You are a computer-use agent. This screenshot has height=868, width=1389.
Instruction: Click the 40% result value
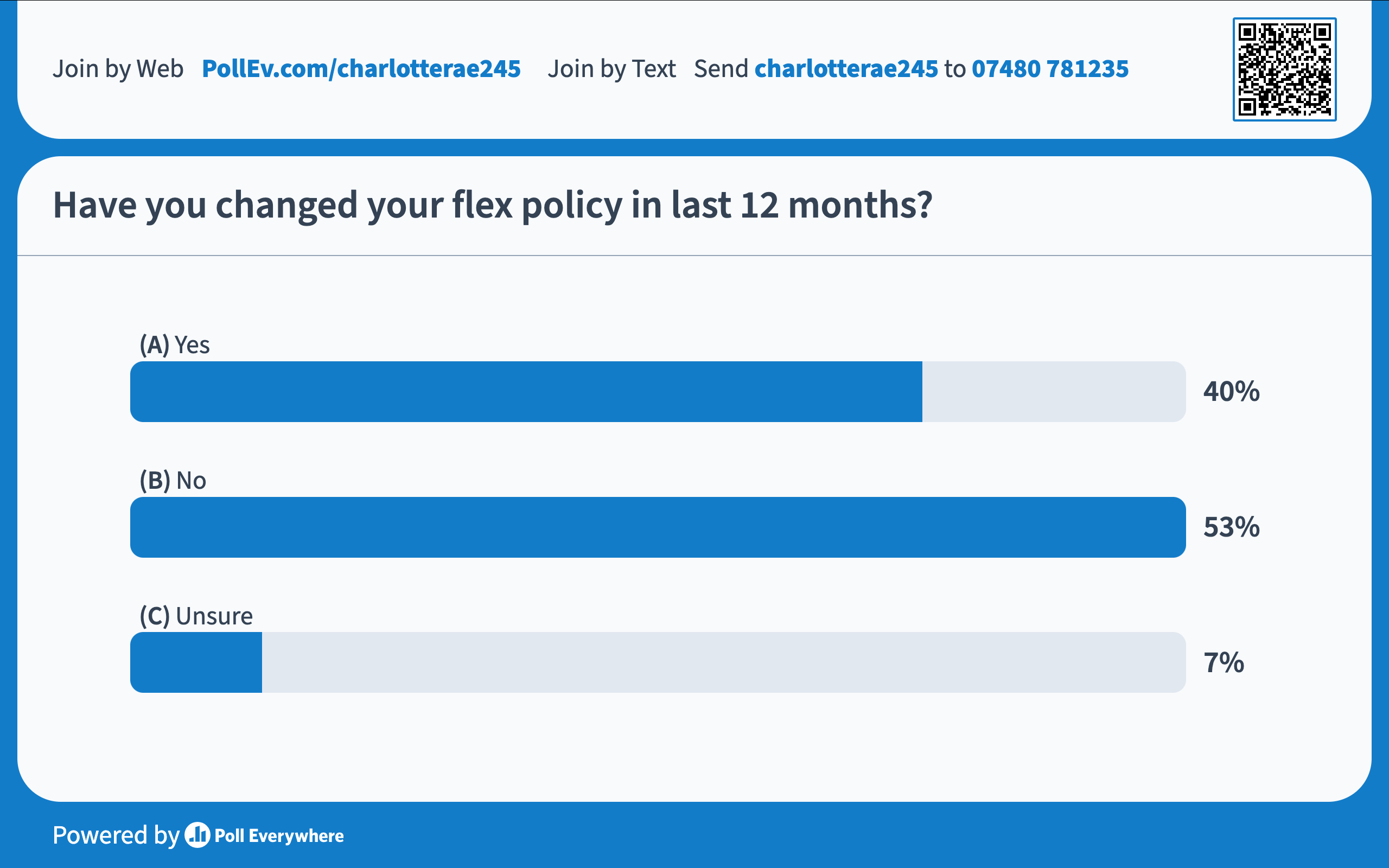click(x=1231, y=392)
